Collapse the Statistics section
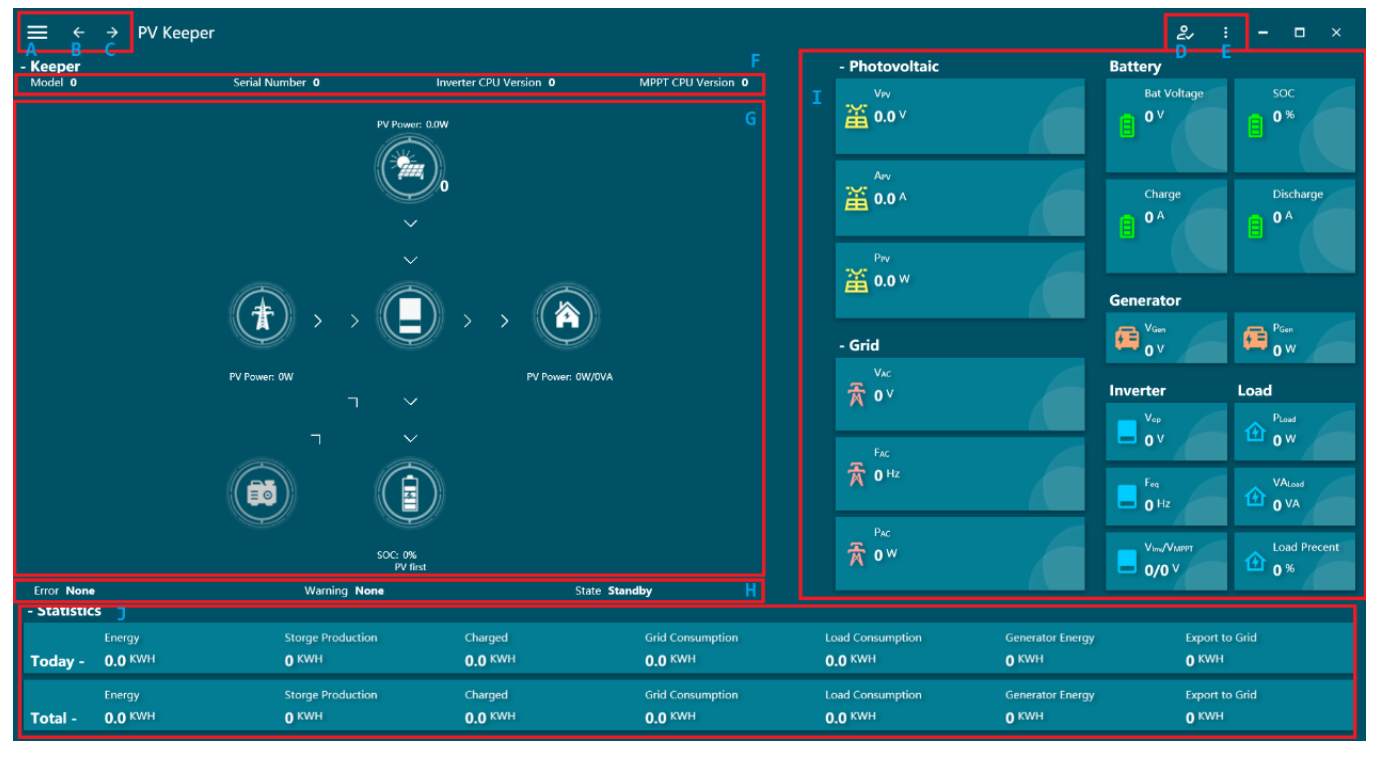1378x757 pixels. pos(31,611)
